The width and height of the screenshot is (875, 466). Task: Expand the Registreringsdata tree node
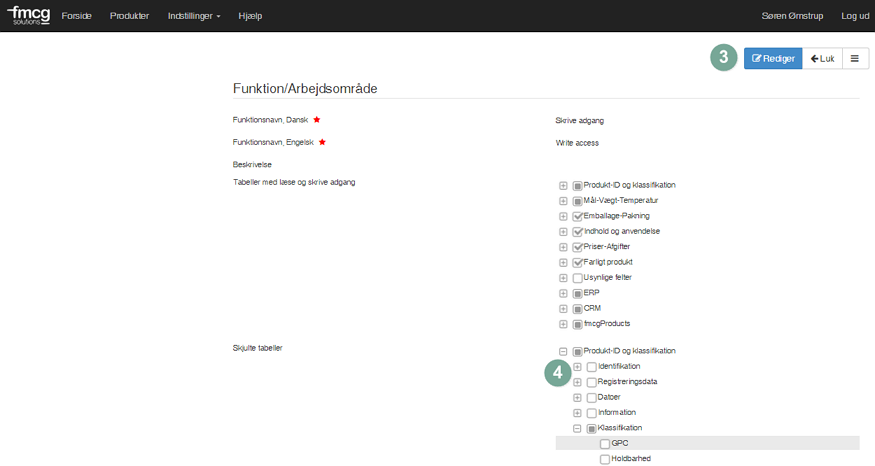tap(577, 382)
